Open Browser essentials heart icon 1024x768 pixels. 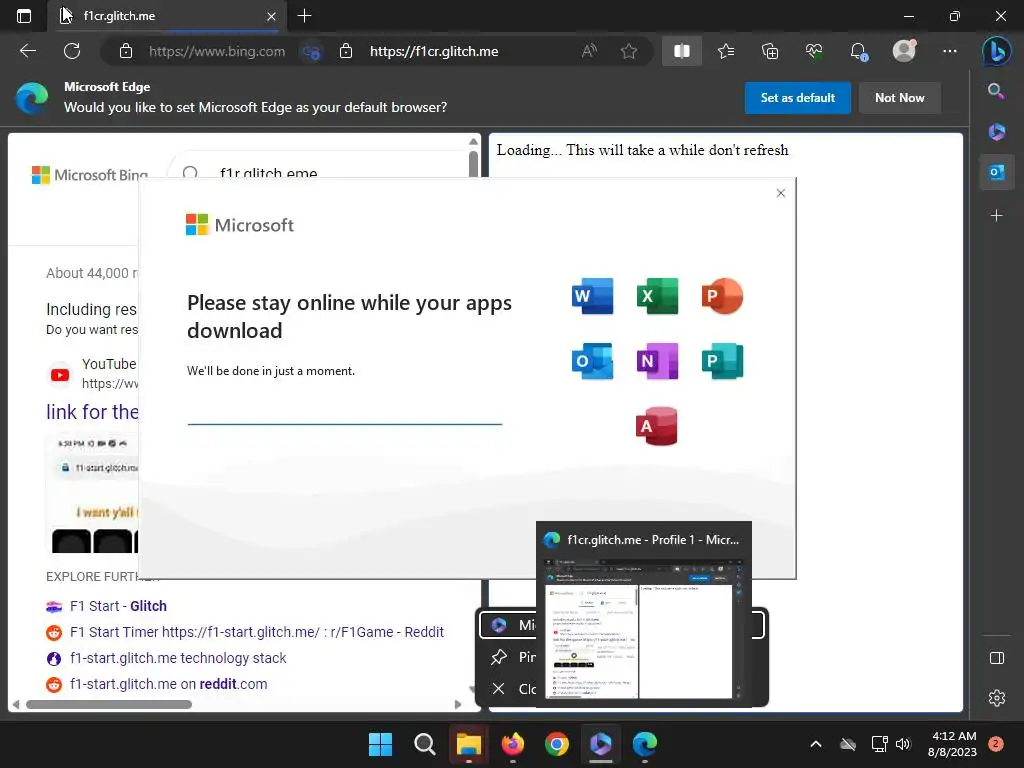[x=814, y=51]
